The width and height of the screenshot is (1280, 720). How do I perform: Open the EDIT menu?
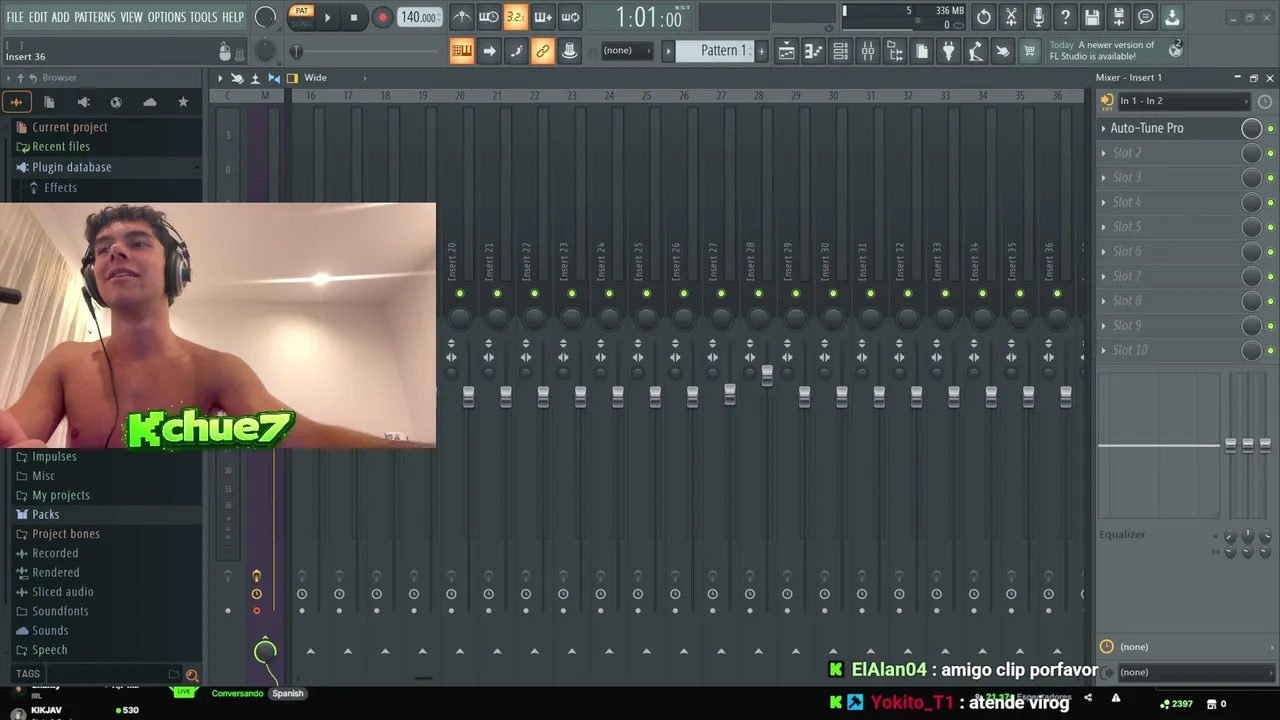[38, 17]
